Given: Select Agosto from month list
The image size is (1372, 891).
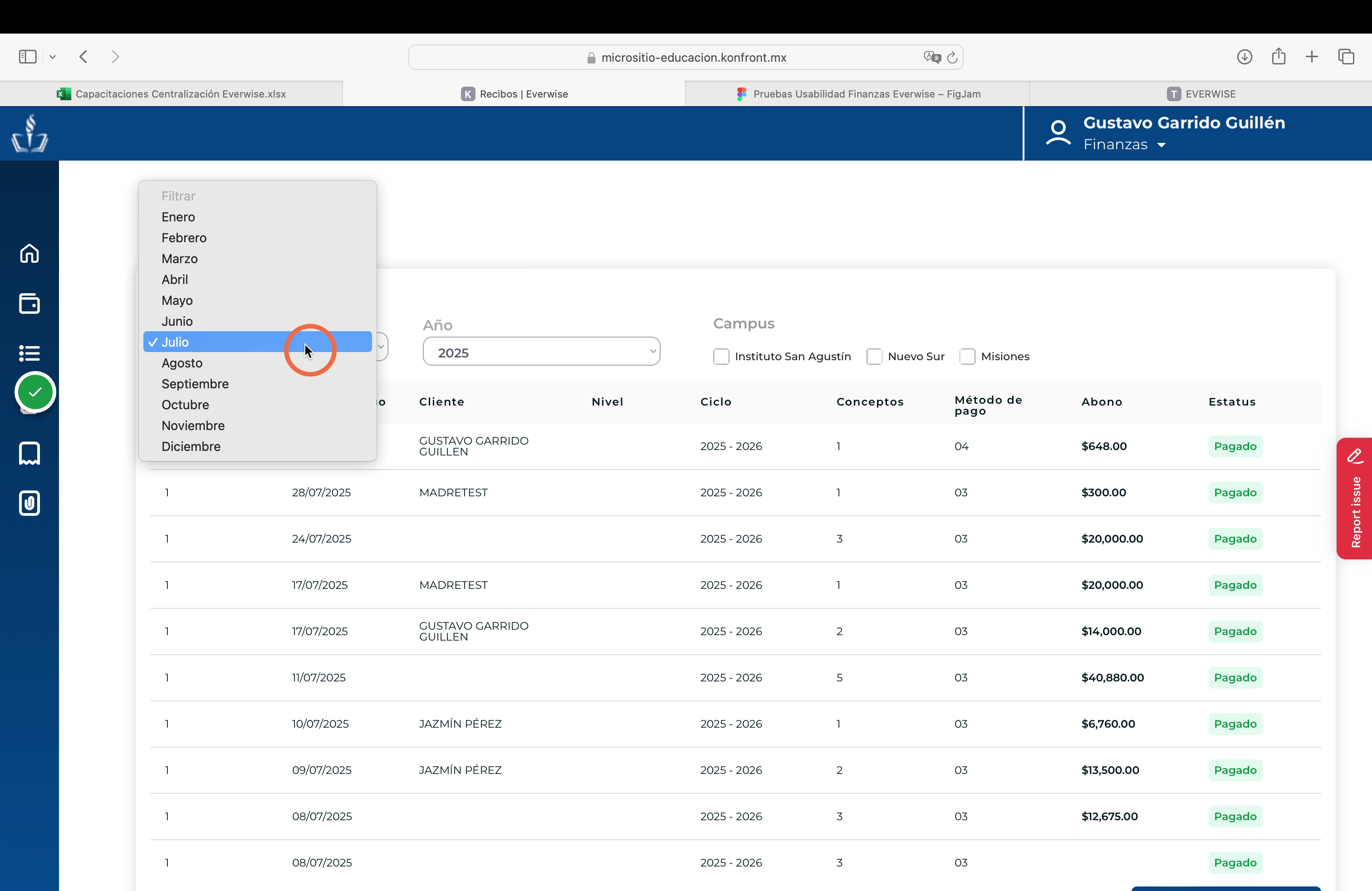Looking at the screenshot, I should (257, 363).
